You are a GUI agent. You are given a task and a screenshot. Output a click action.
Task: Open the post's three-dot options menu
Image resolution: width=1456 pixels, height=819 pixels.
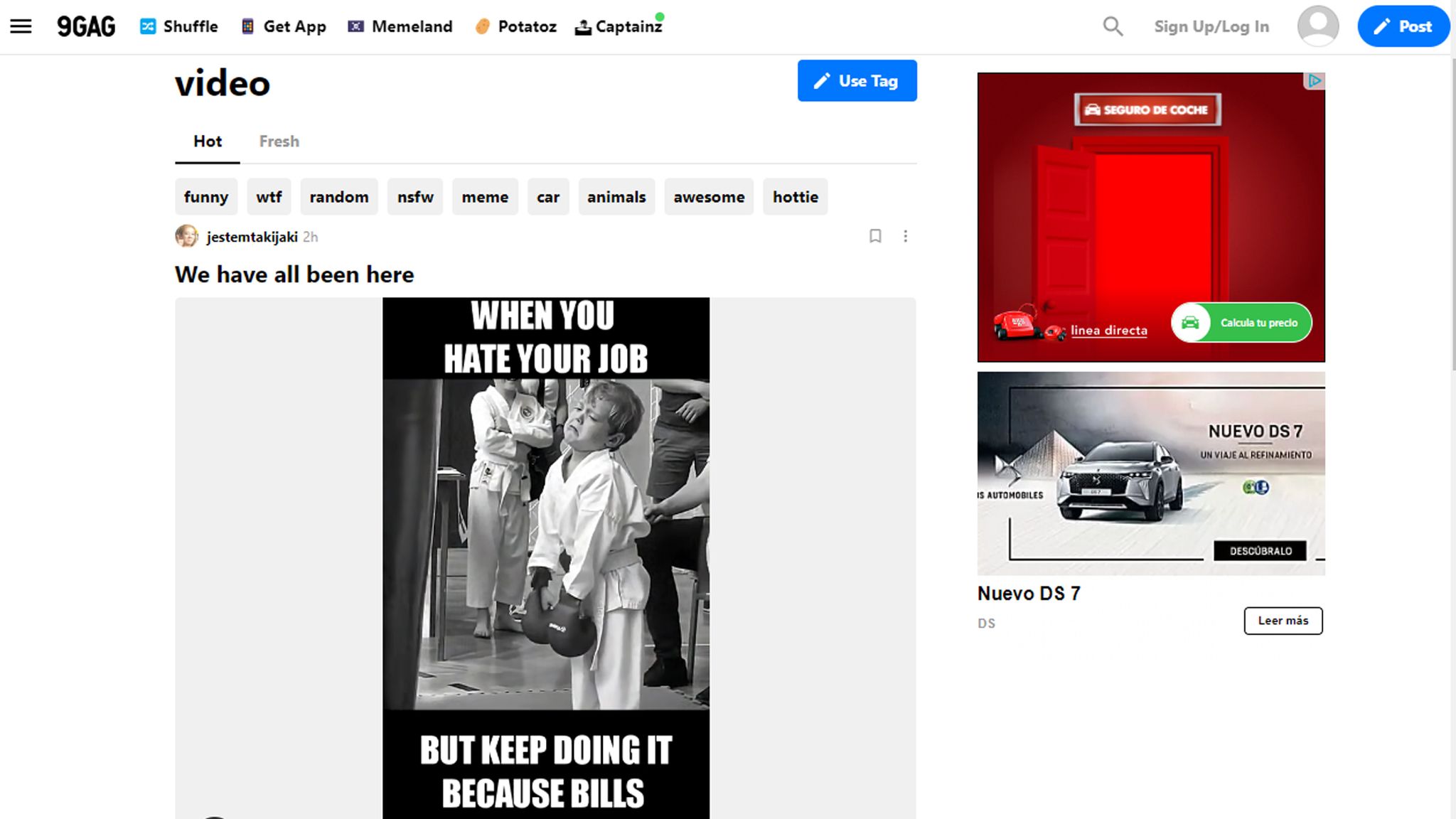(905, 236)
